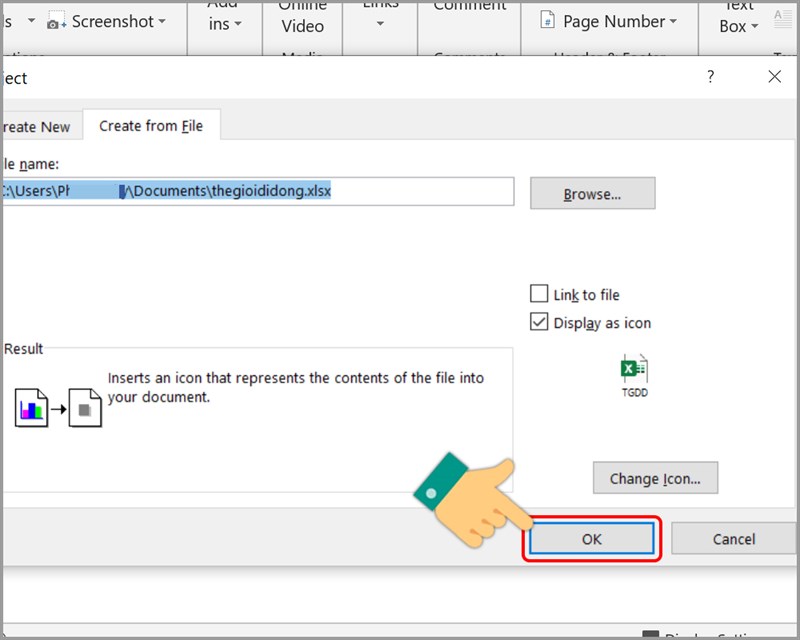Open the Page Number dropdown

click(x=673, y=21)
